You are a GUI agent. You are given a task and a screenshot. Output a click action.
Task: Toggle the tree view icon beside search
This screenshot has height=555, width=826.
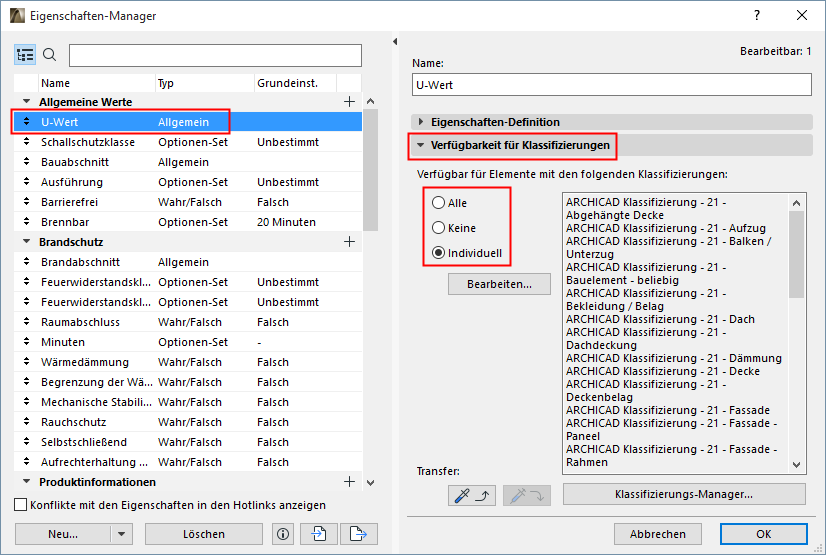(x=25, y=55)
